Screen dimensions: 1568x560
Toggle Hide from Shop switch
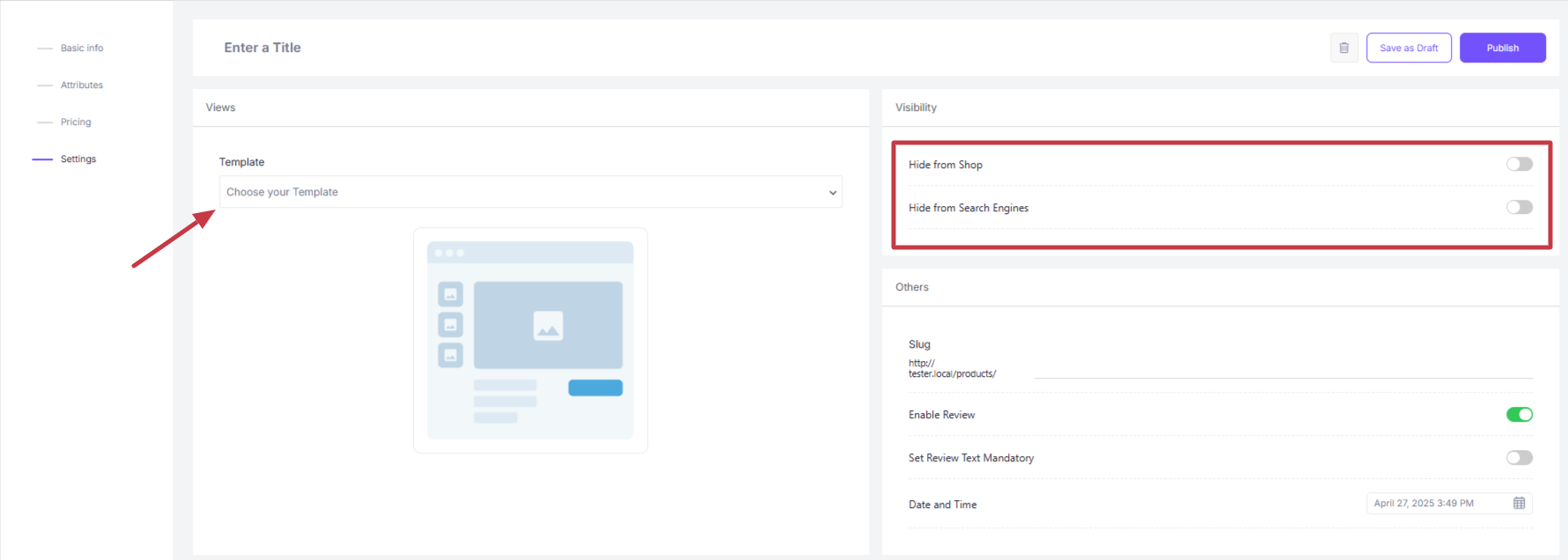coord(1519,164)
